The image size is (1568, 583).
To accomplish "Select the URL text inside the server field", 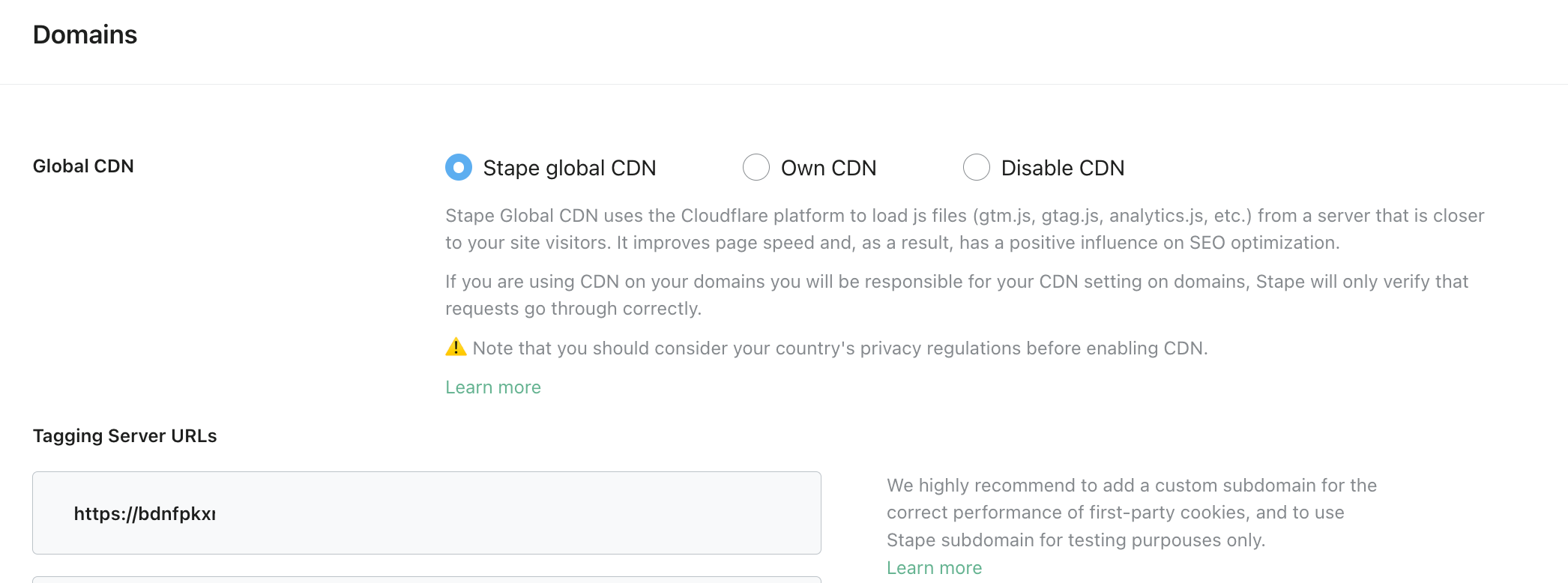I will coord(144,513).
